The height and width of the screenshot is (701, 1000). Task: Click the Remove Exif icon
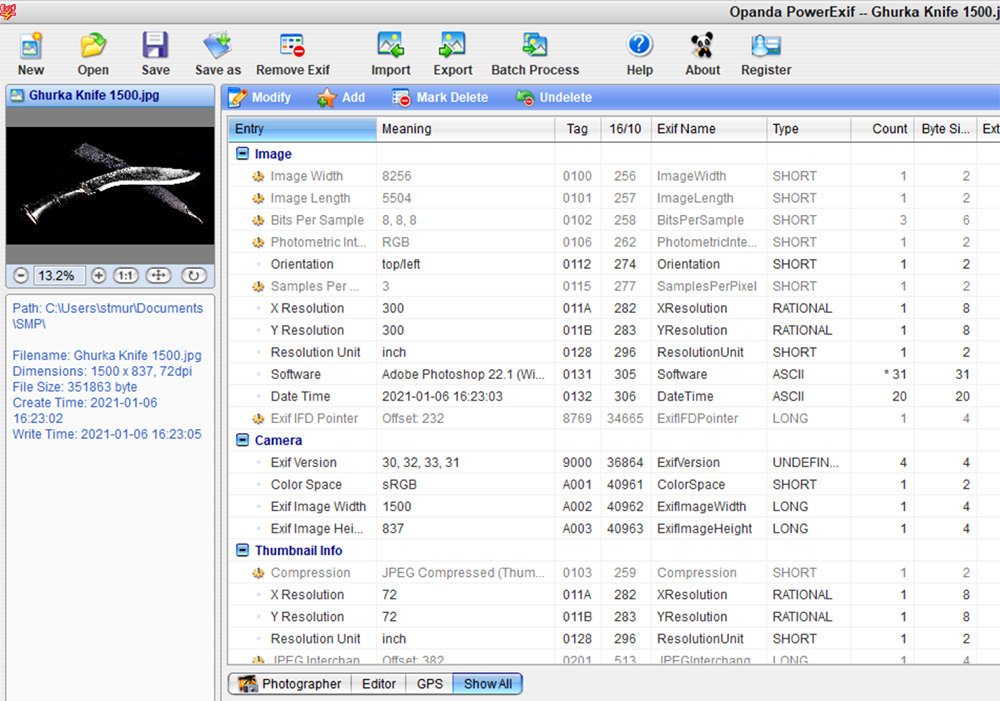(x=292, y=46)
